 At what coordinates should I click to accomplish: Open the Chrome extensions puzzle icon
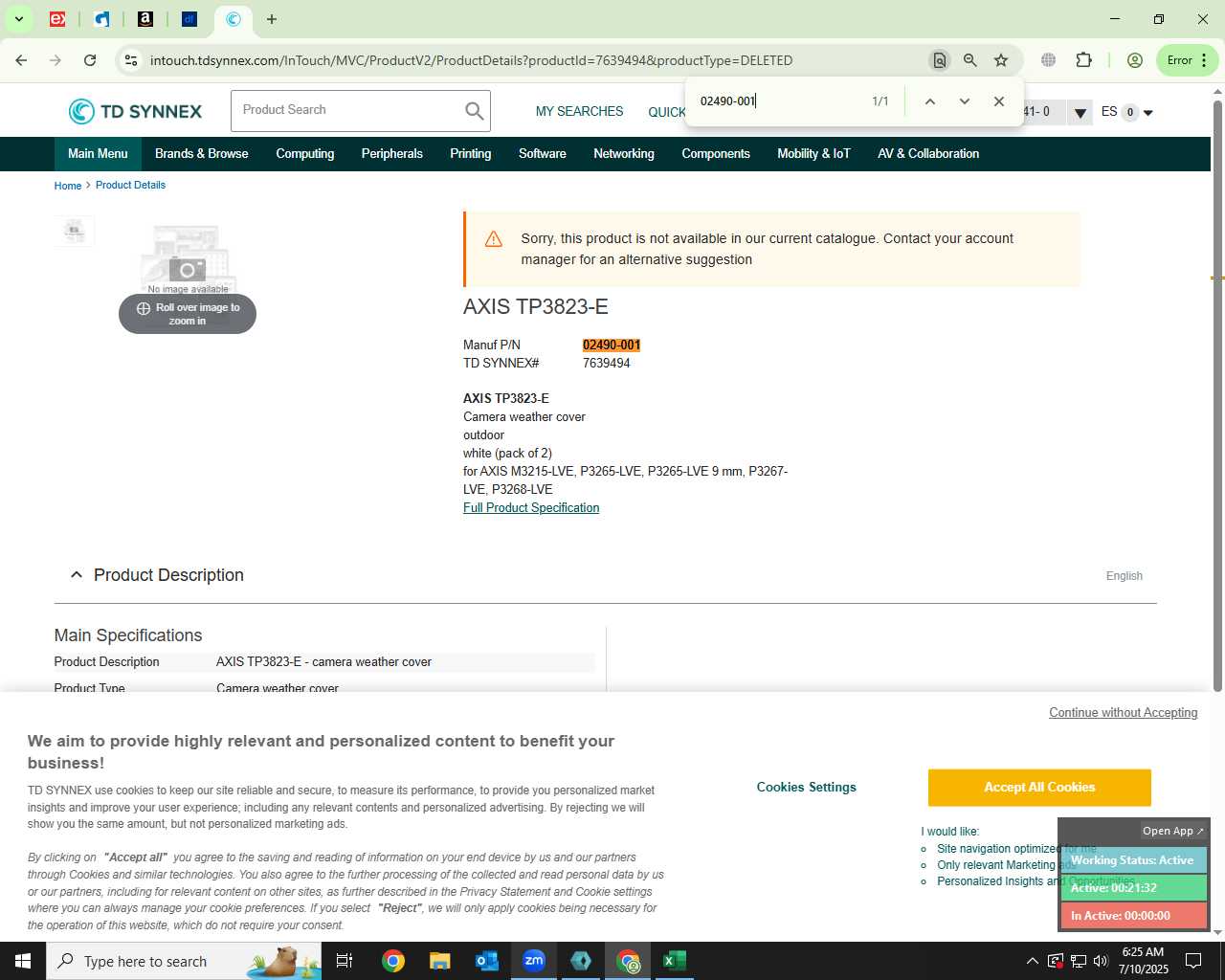[1083, 60]
